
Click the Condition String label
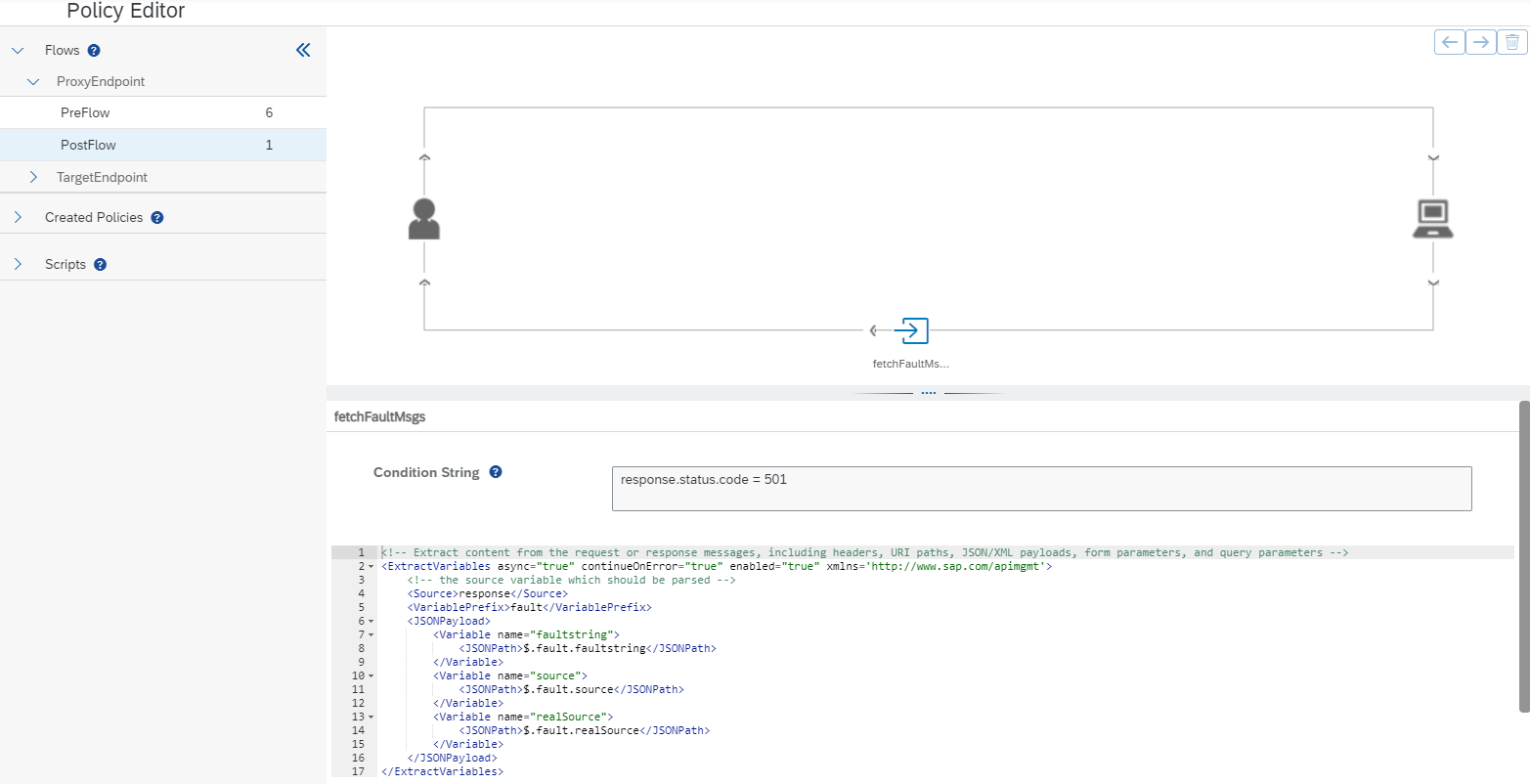point(426,472)
